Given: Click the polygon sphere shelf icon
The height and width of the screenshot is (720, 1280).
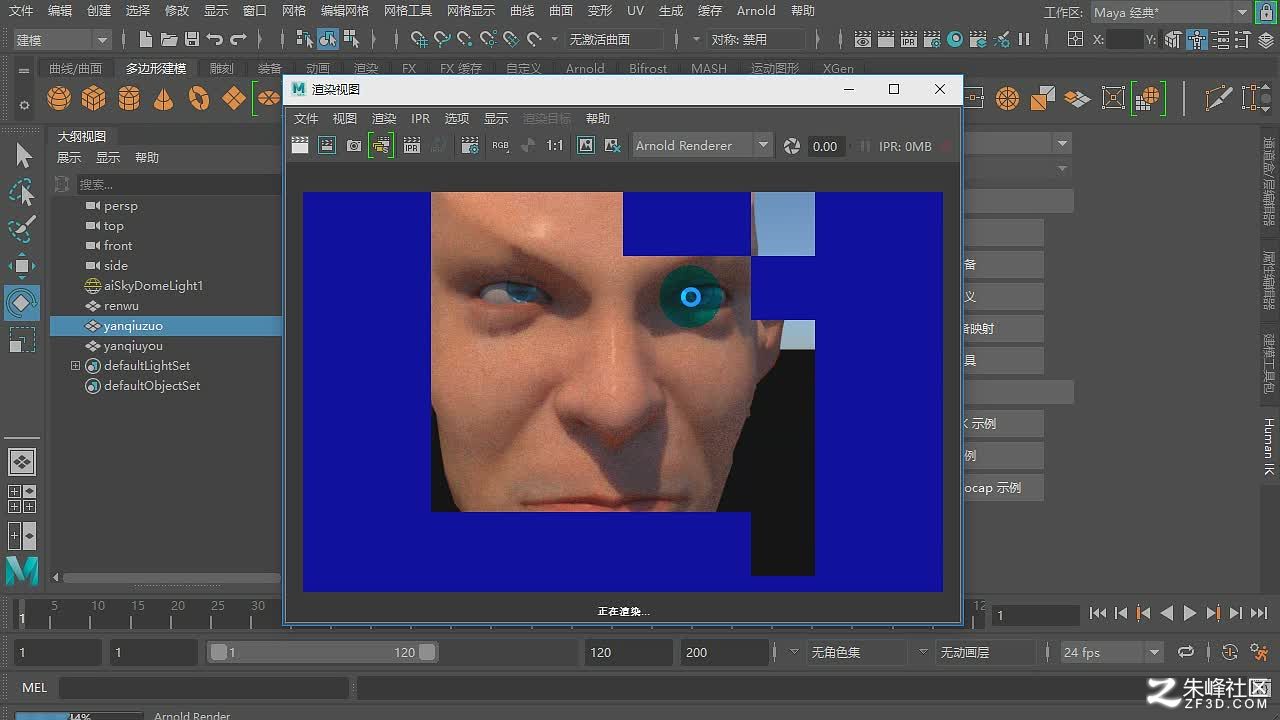Looking at the screenshot, I should (x=59, y=98).
